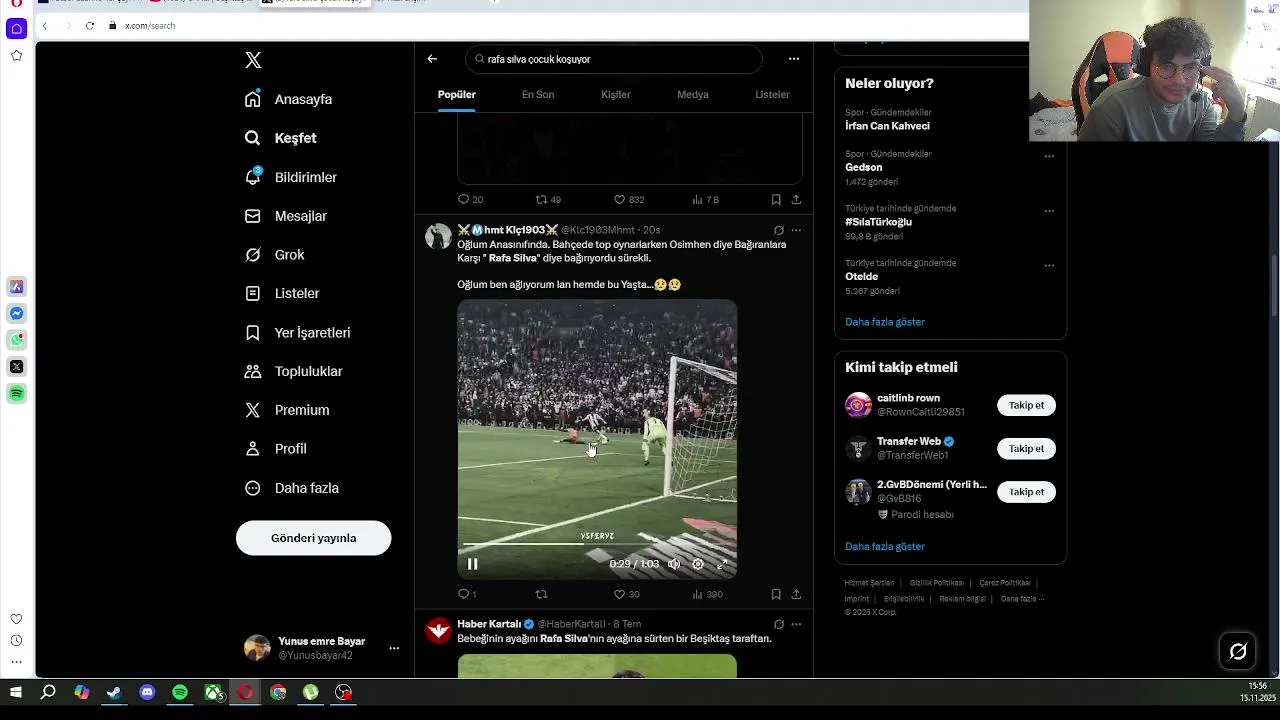The height and width of the screenshot is (720, 1280).
Task: Open account menu for Yunus emre Bayar
Action: (394, 648)
